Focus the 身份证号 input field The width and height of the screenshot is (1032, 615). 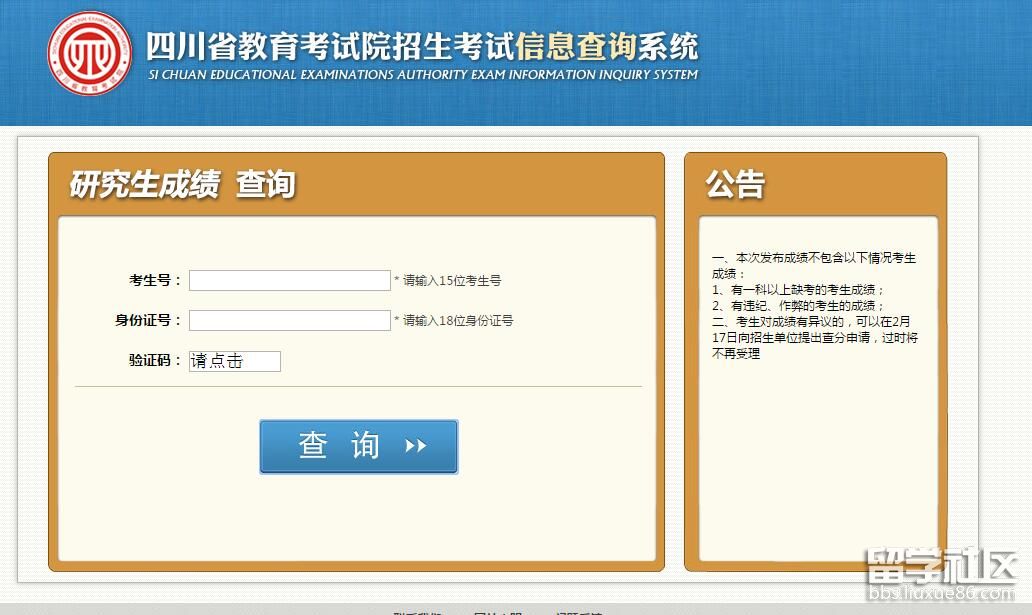point(289,321)
